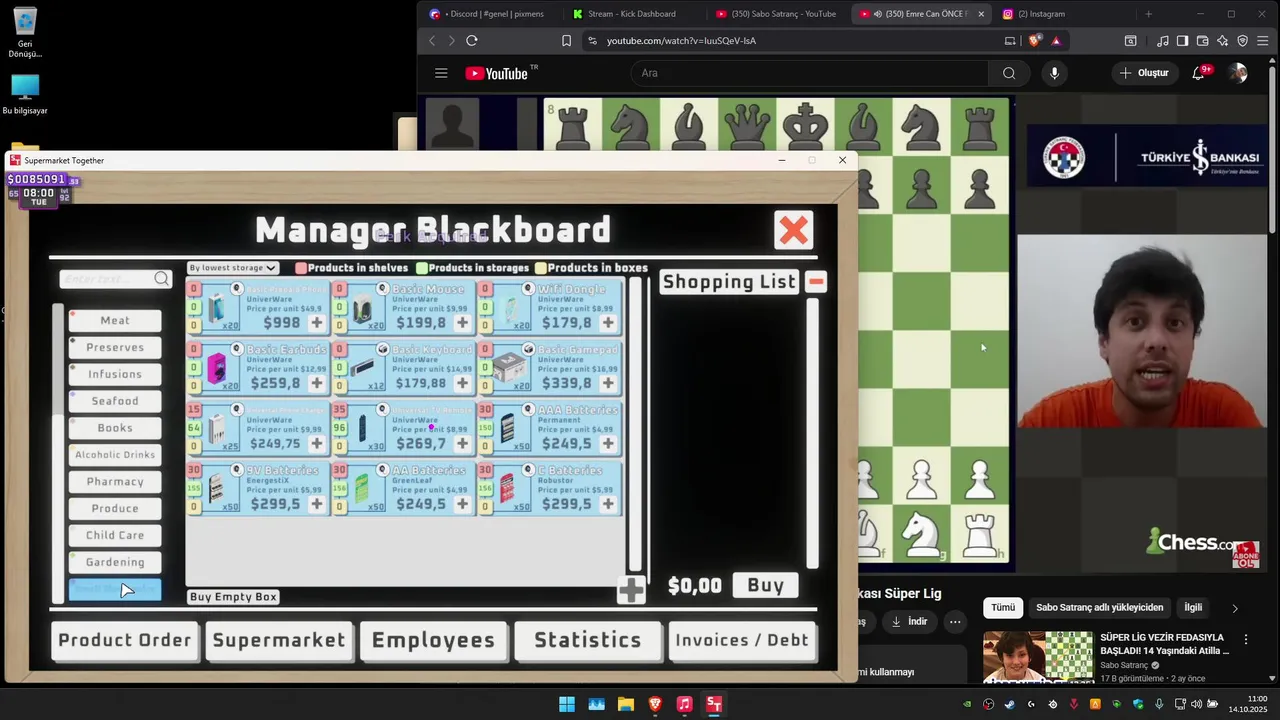Open File Explorer from the taskbar

[625, 704]
